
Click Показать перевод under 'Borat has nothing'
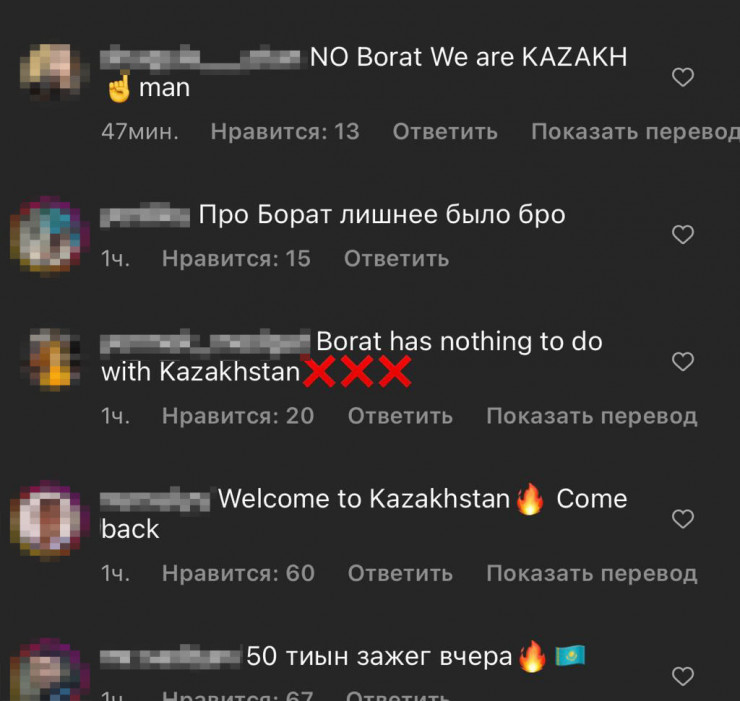[592, 416]
